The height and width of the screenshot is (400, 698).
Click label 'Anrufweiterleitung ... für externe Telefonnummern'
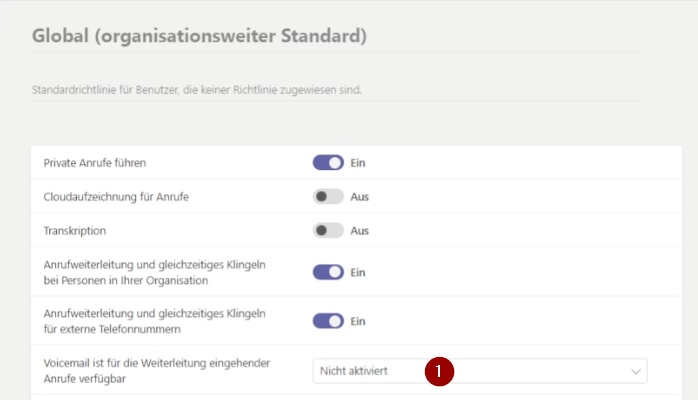(154, 321)
